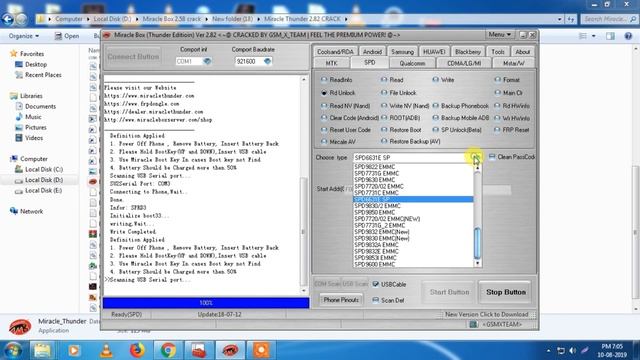Click the log panel scroll up arrow
This screenshot has height=360, width=640.
coord(304,80)
